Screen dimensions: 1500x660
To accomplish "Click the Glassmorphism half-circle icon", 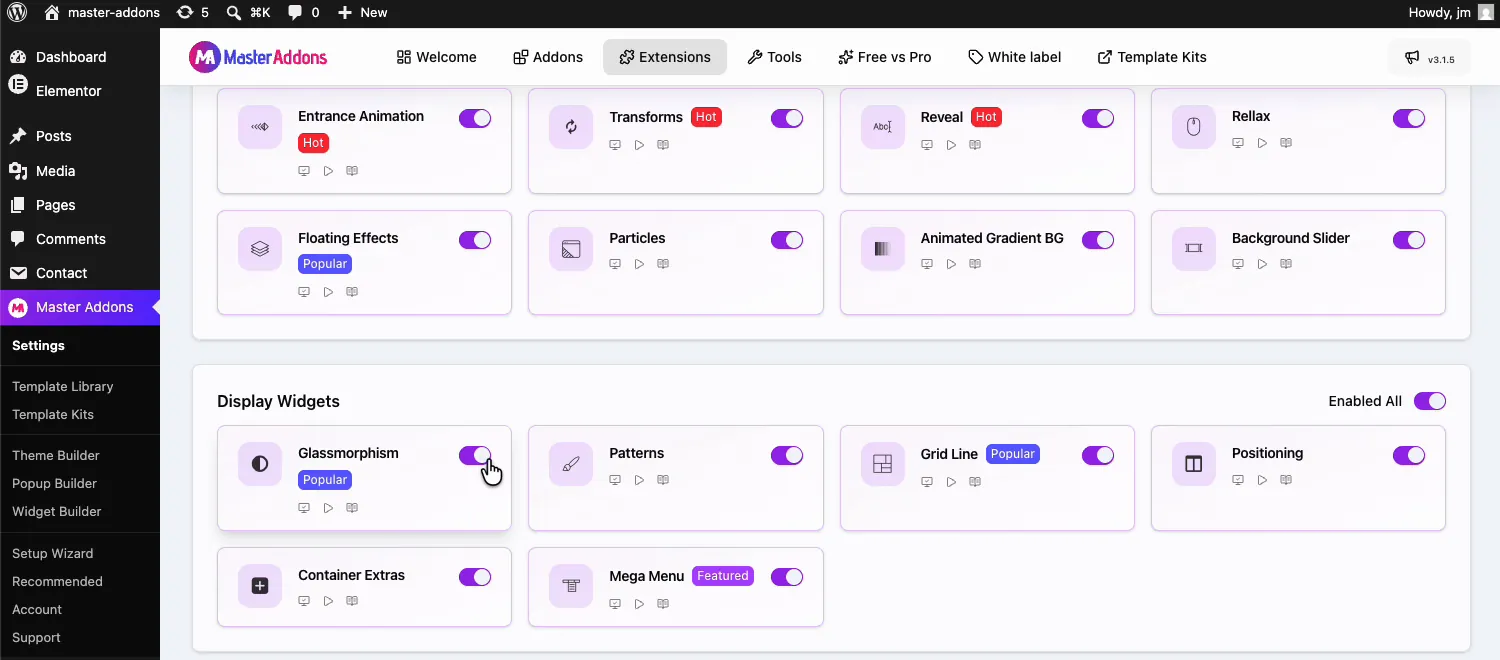I will coord(260,464).
